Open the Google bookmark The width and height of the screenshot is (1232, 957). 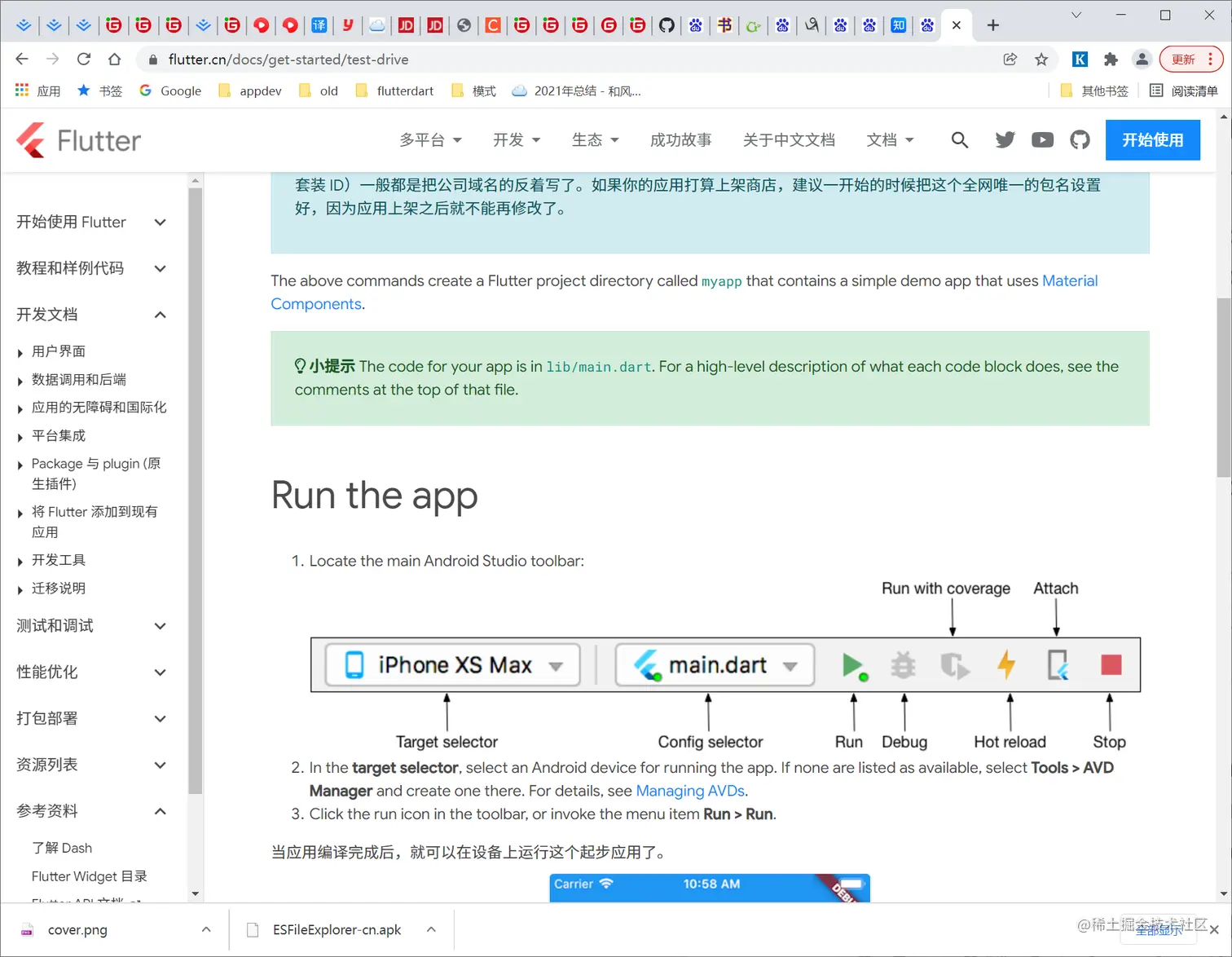pyautogui.click(x=170, y=90)
